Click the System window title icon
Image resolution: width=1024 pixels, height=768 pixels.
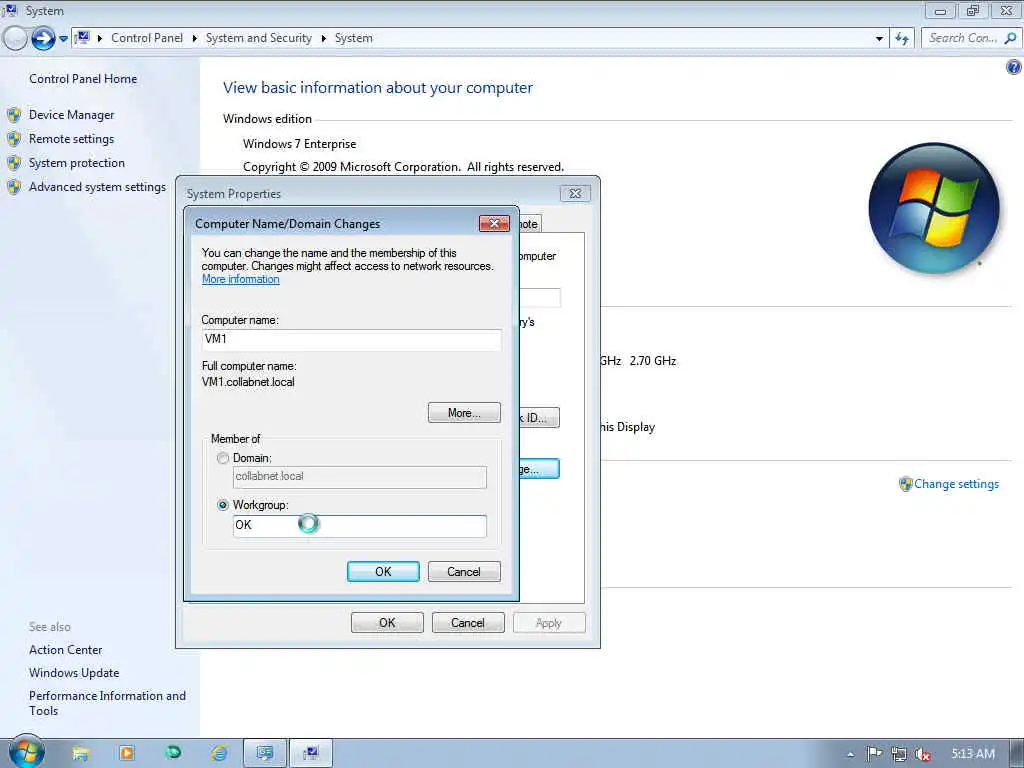(x=10, y=10)
